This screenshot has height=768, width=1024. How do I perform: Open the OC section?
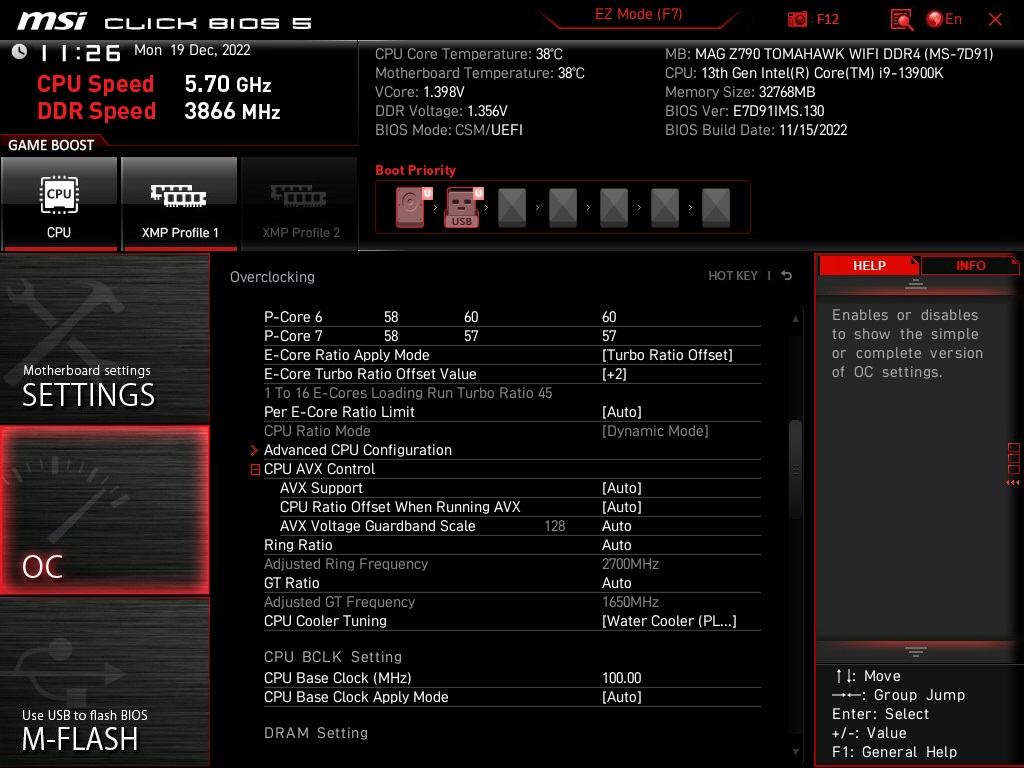(x=104, y=510)
